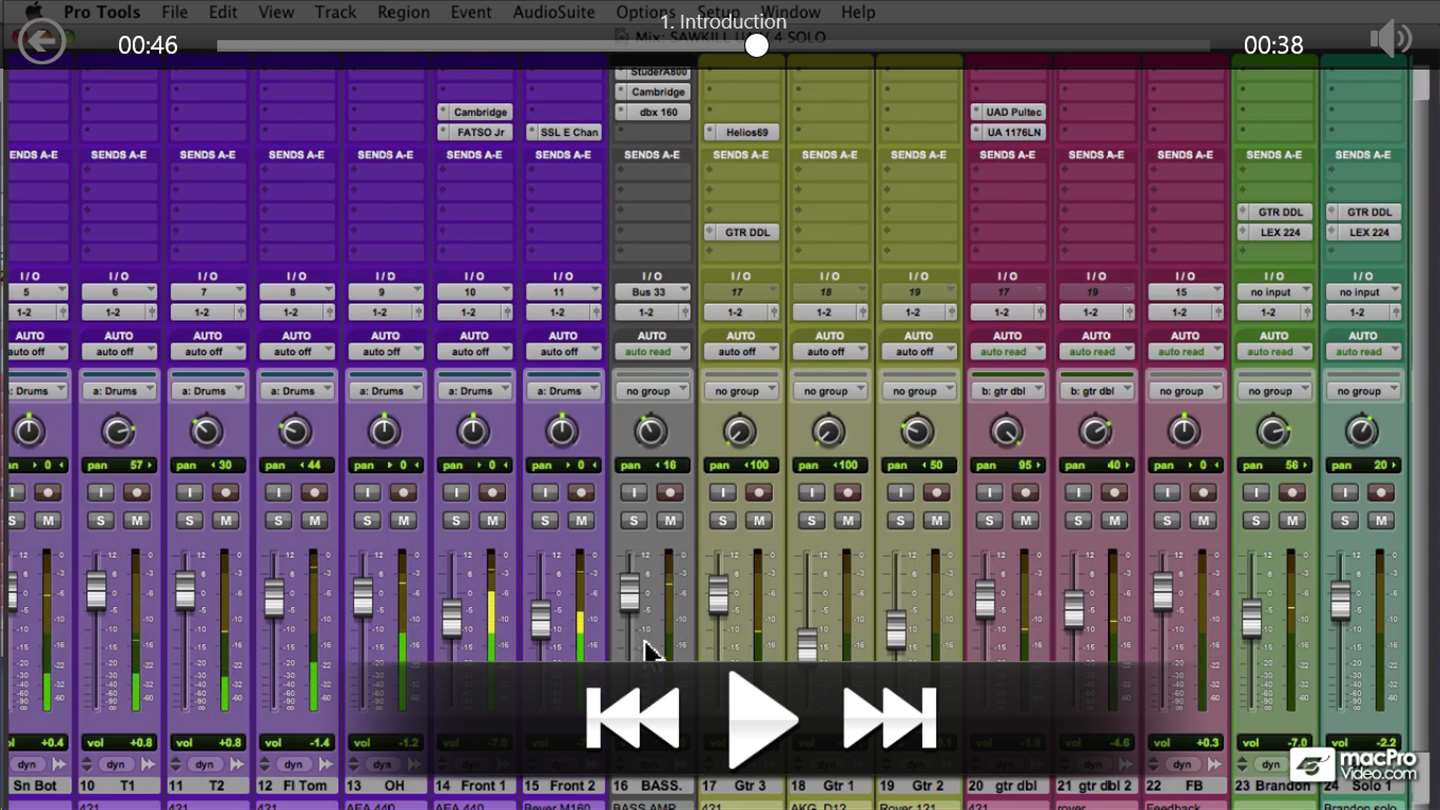Click the pan knob on BASS. track
Viewport: 1440px width, 810px height.
(651, 431)
